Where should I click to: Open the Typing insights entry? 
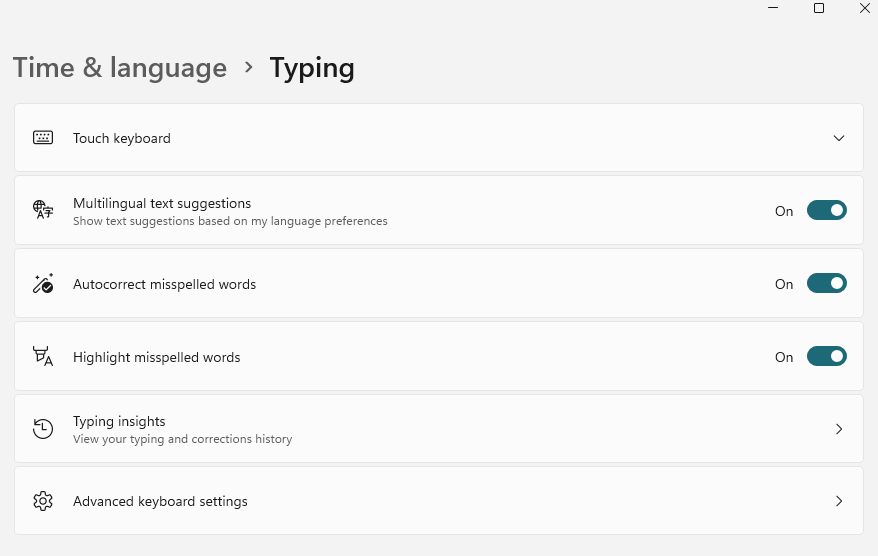pyautogui.click(x=439, y=429)
